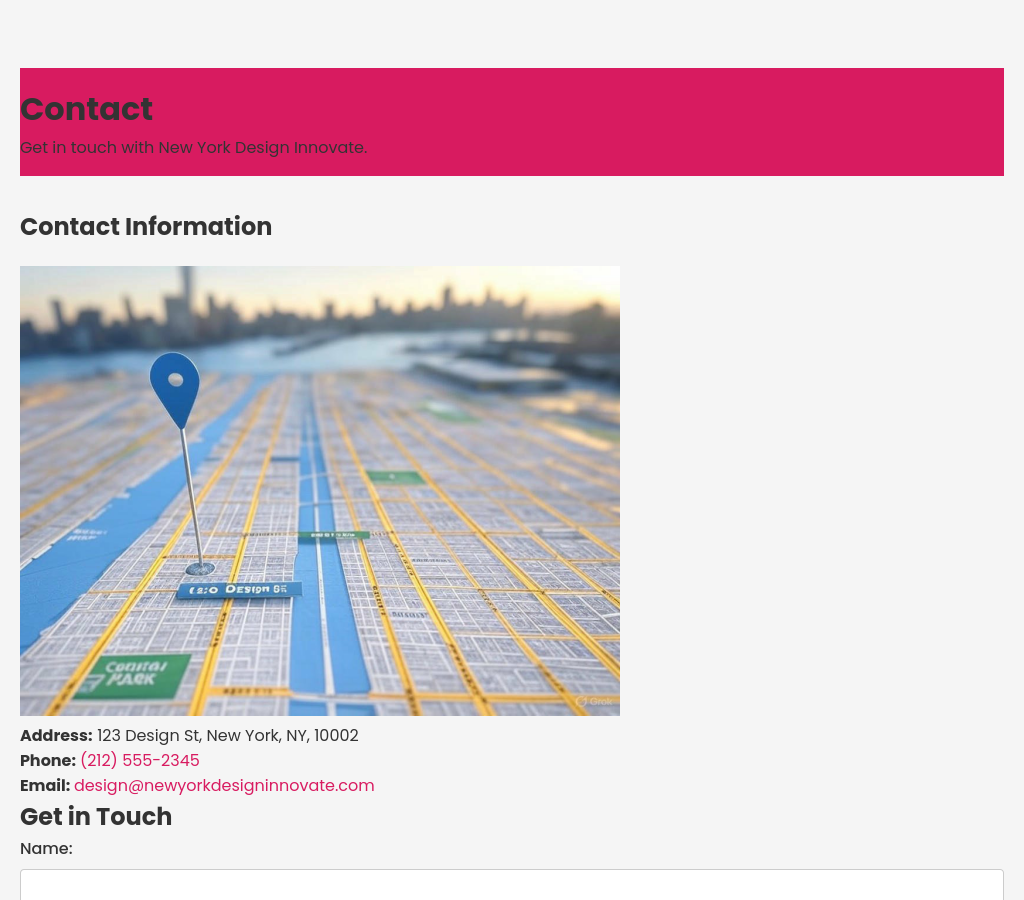Click the bold "Address:" label
1024x900 pixels.
[x=56, y=736]
